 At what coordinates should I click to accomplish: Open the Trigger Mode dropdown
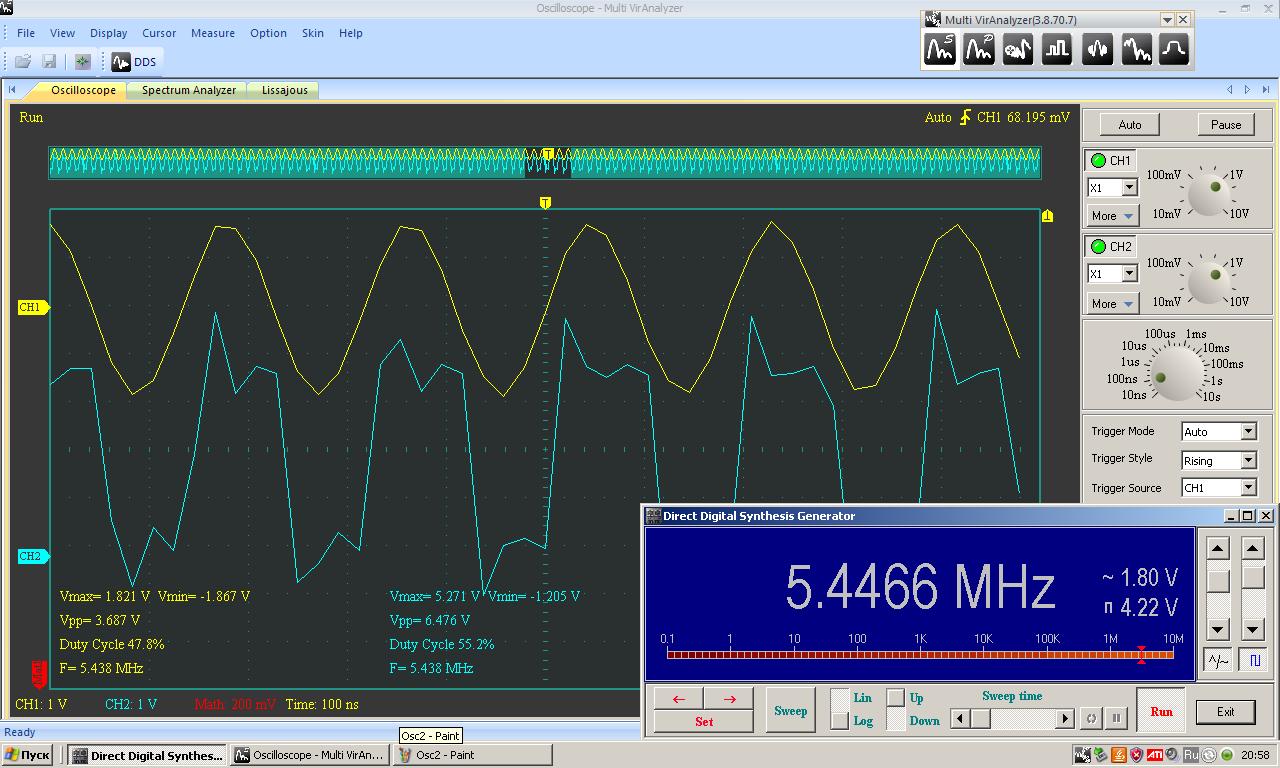pyautogui.click(x=1248, y=432)
